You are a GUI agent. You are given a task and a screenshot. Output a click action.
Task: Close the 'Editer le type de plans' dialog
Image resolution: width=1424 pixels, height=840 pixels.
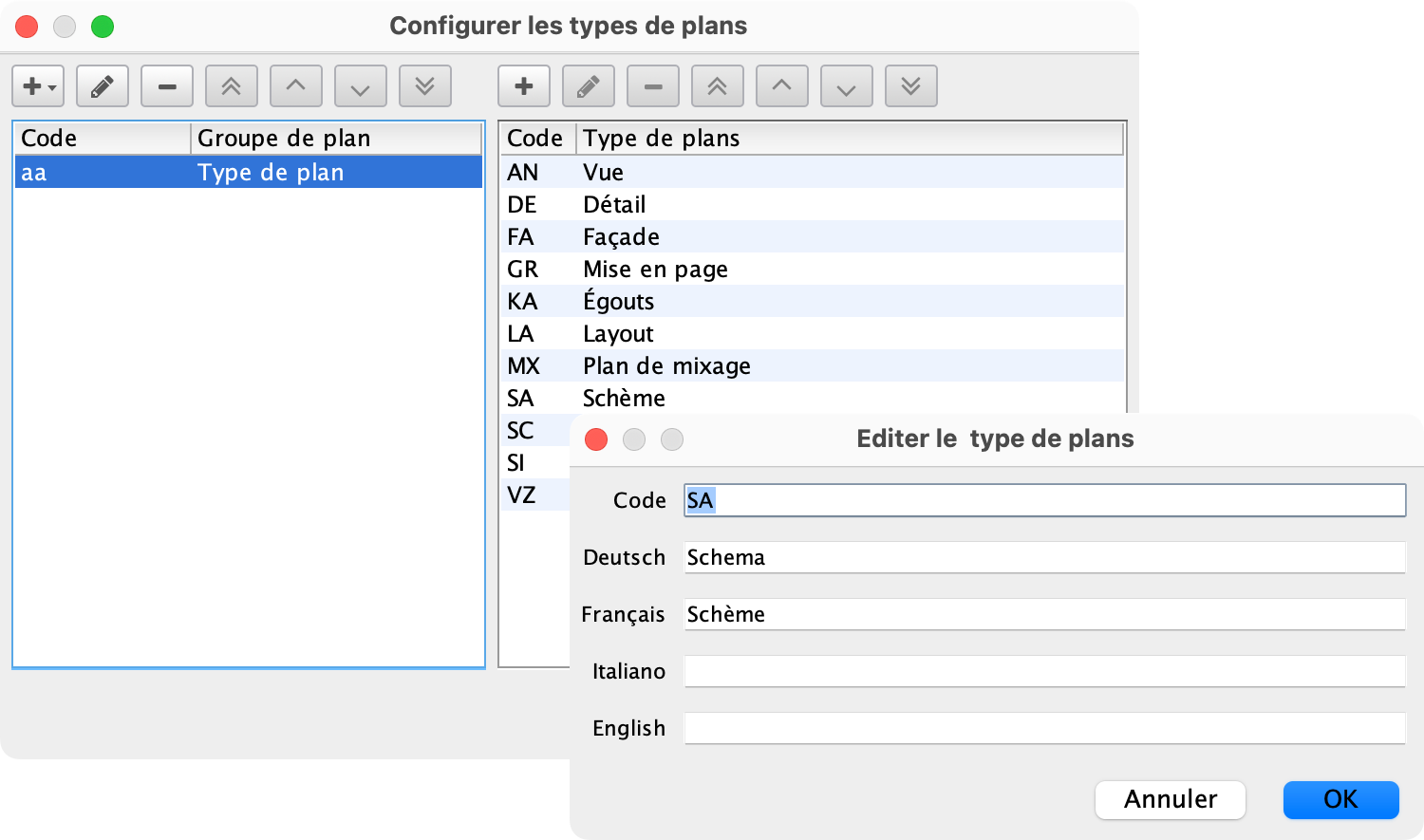click(x=596, y=439)
